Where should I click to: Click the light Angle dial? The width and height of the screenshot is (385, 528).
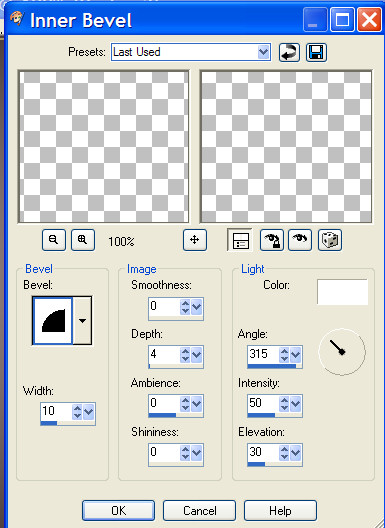pos(342,352)
